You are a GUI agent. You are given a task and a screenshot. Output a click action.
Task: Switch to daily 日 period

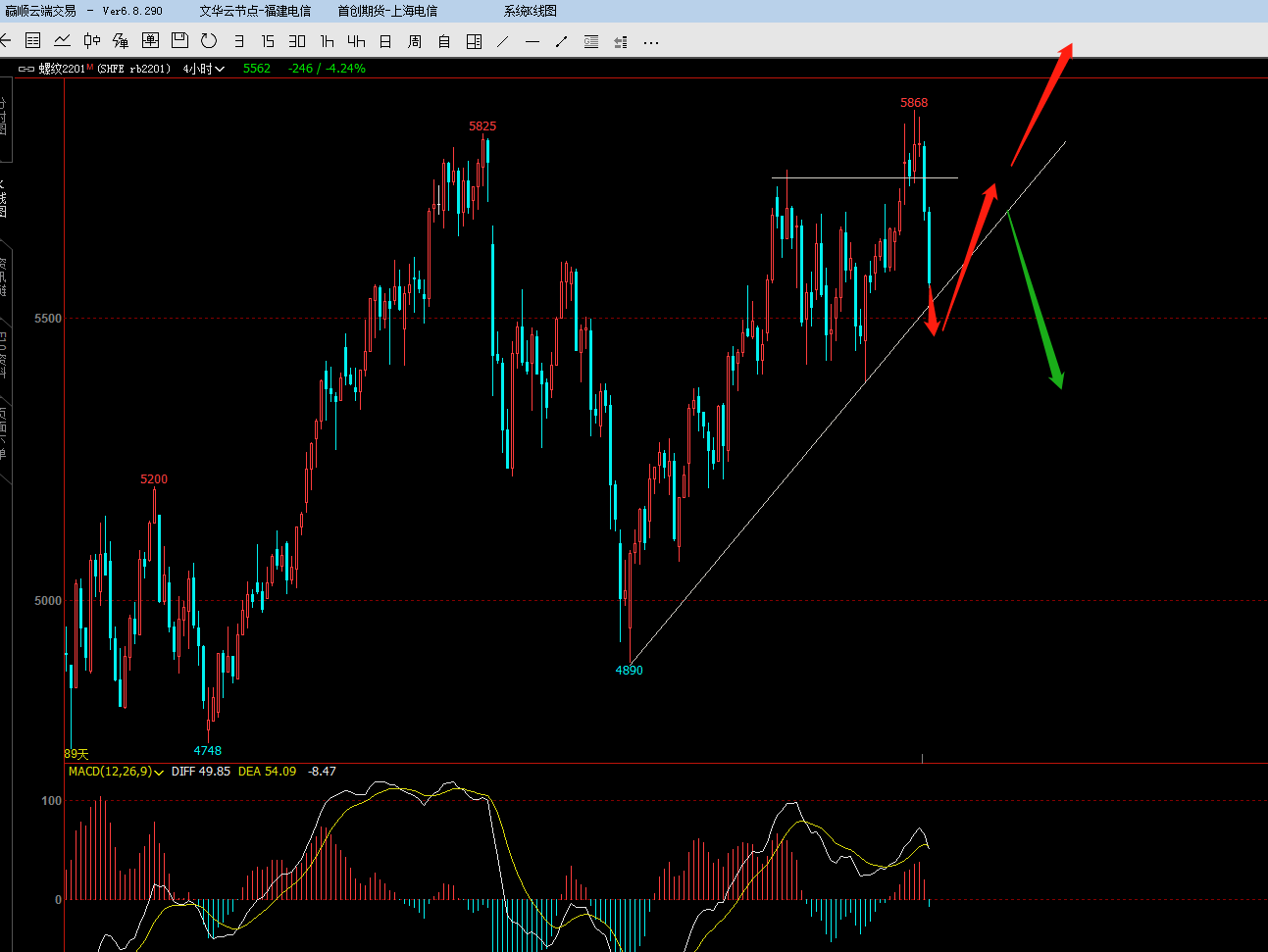tap(385, 41)
